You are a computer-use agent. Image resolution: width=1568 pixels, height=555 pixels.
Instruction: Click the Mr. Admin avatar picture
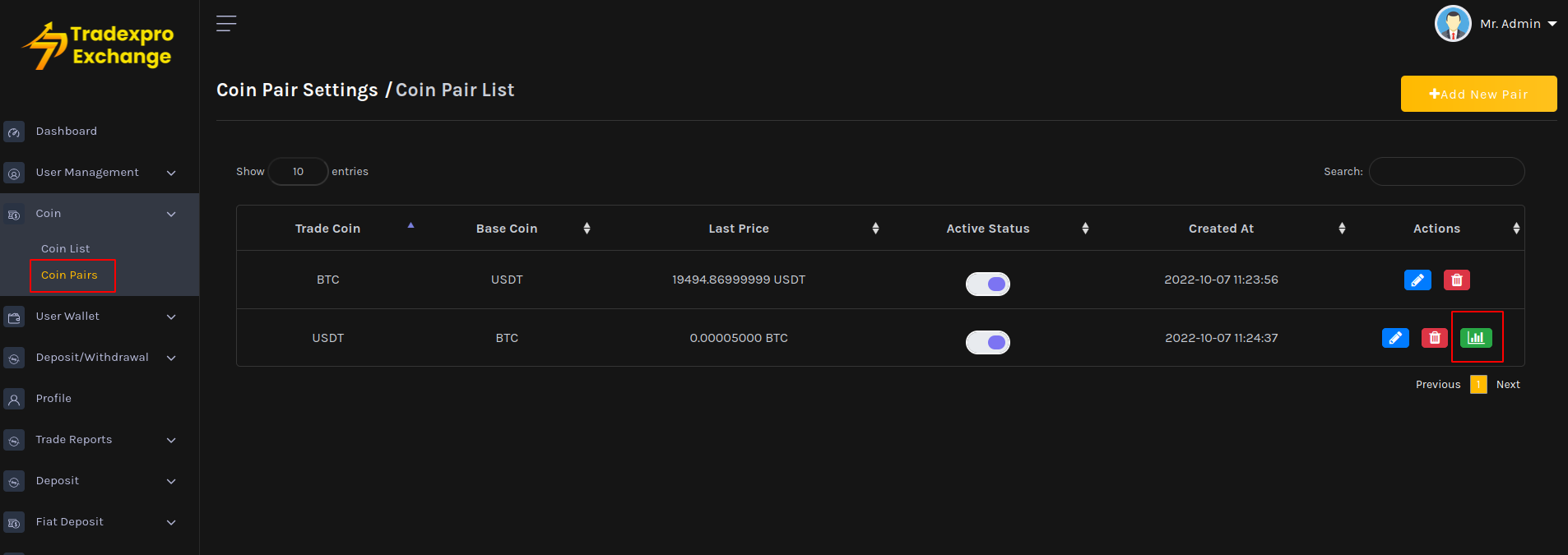point(1453,24)
